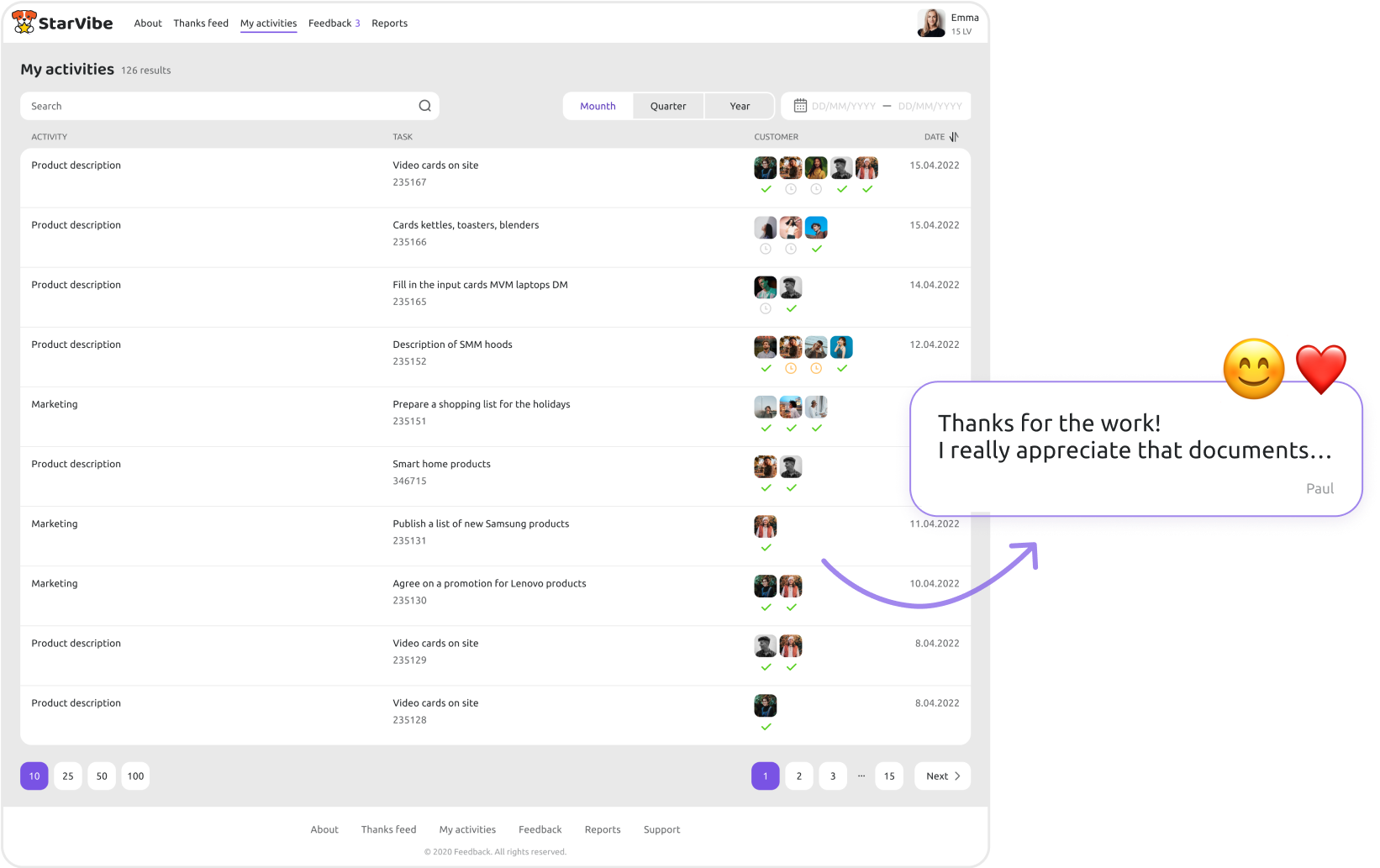Click customer avatar for Samsung products task
This screenshot has width=1380, height=868.
click(x=765, y=527)
